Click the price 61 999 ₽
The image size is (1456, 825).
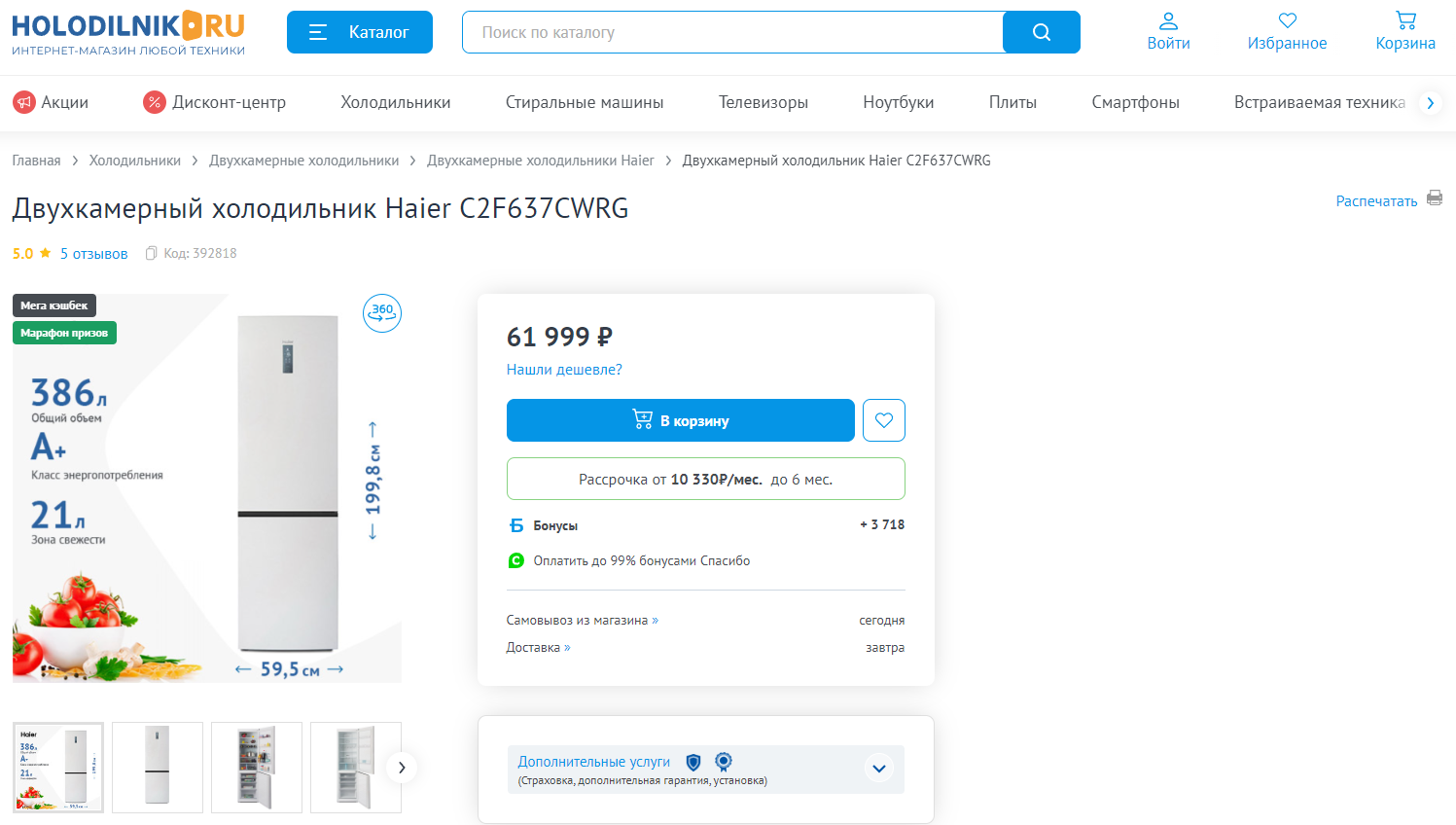click(559, 337)
